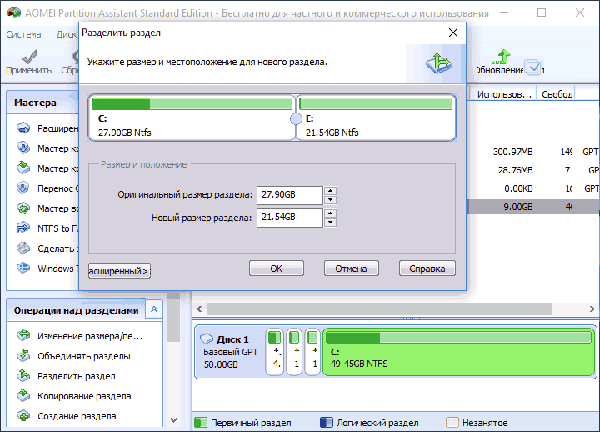Viewport: 600px width, 432px height.
Task: Select the C: 49.45GB NTFS partition on Диск 1
Action: click(458, 352)
